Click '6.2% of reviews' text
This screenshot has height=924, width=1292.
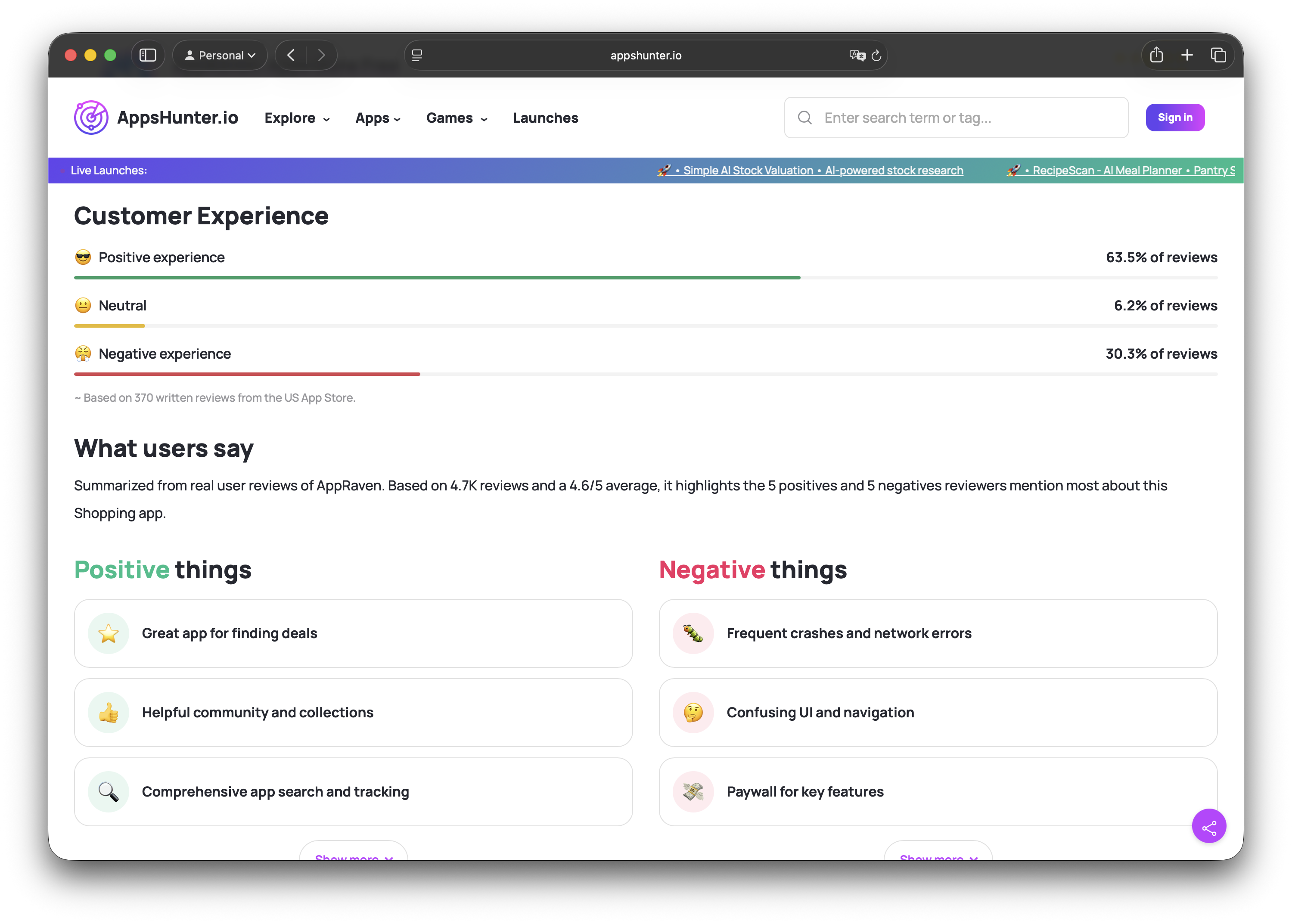click(x=1165, y=306)
